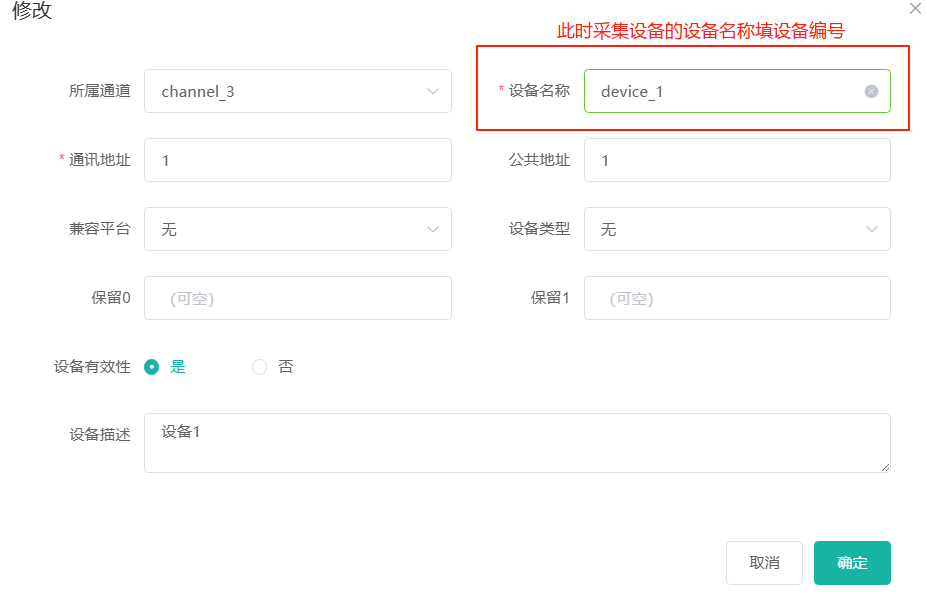Image resolution: width=927 pixels, height=594 pixels.
Task: Click the 是 label text next to the radio
Action: tap(178, 367)
